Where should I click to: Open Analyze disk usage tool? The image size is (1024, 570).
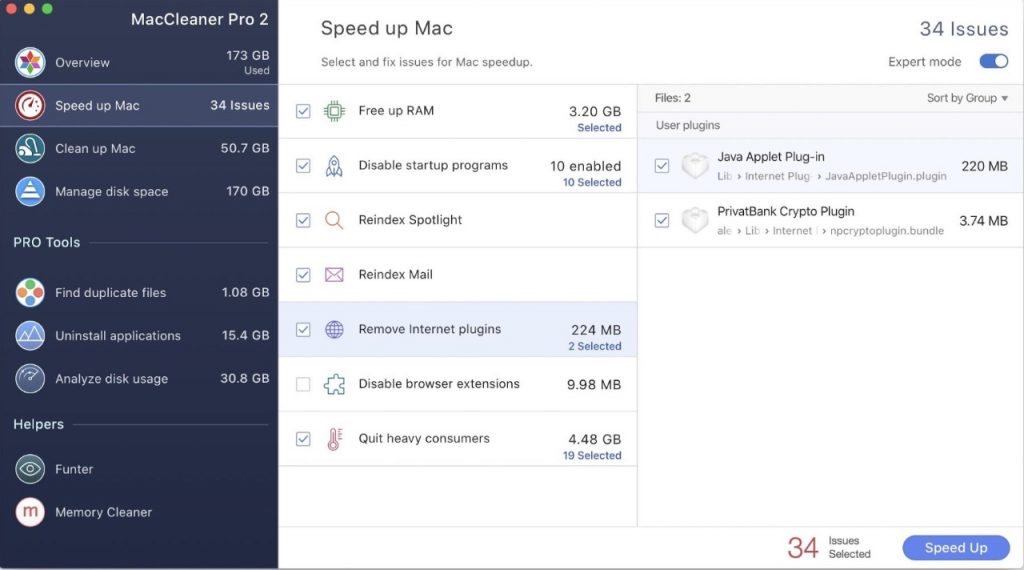139,379
